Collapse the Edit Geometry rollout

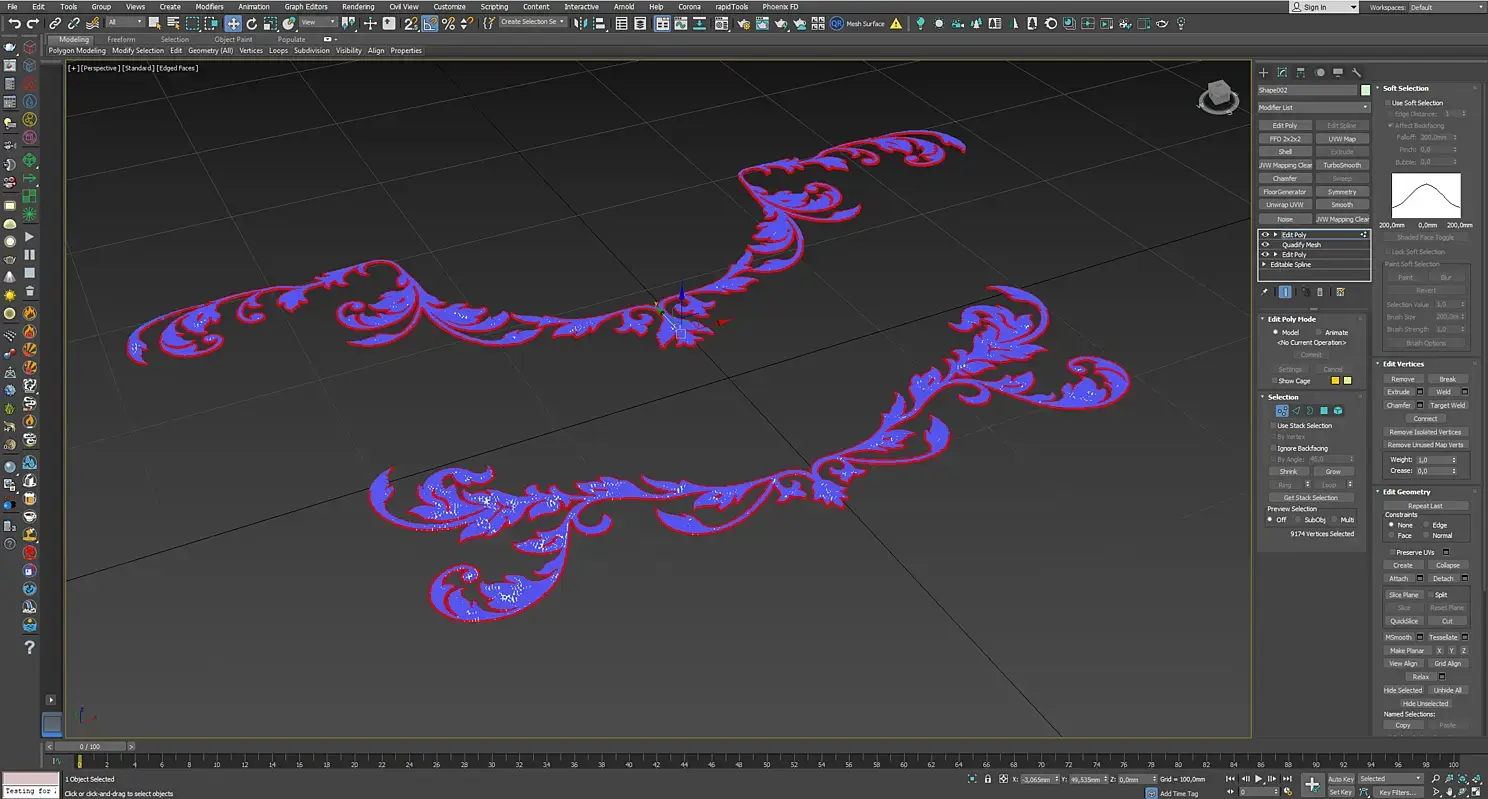(x=1407, y=492)
